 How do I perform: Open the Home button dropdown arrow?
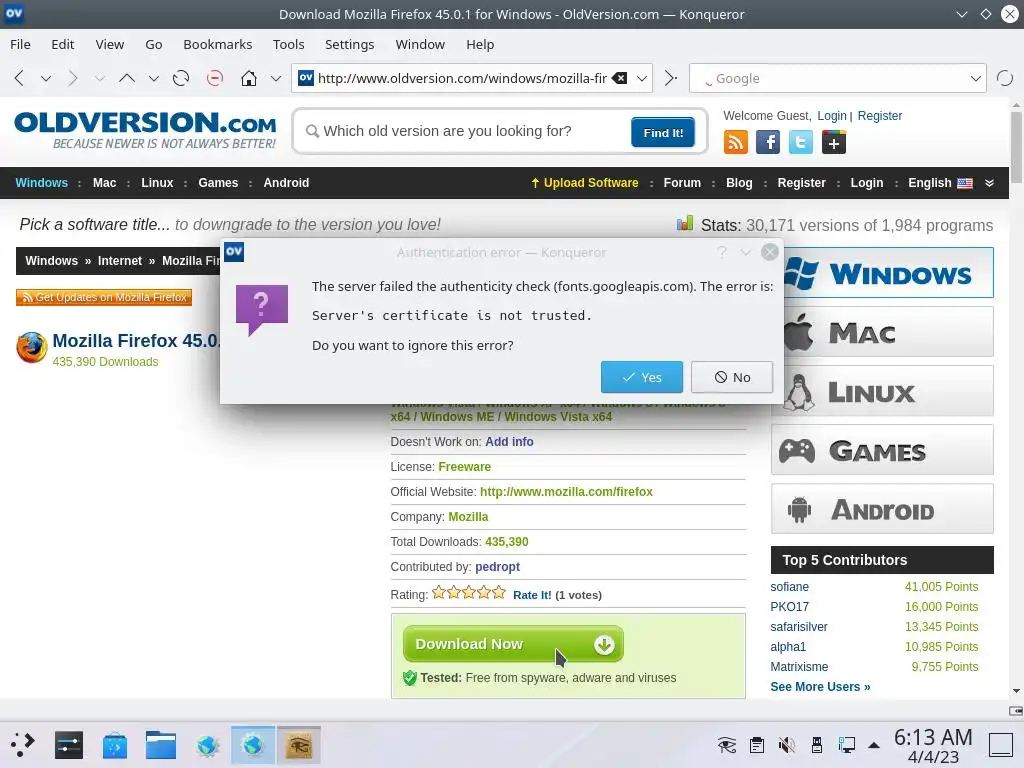(276, 79)
